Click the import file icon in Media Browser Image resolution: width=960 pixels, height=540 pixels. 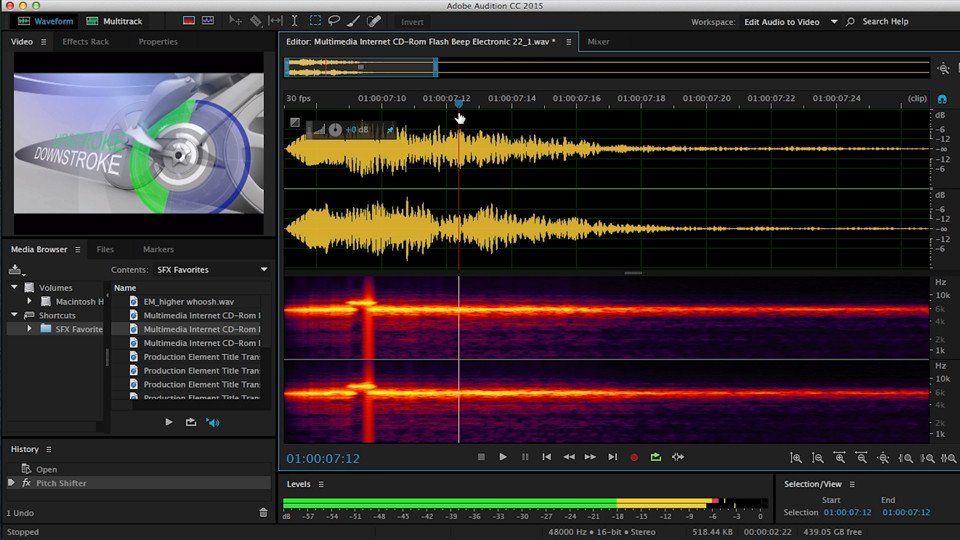click(16, 270)
